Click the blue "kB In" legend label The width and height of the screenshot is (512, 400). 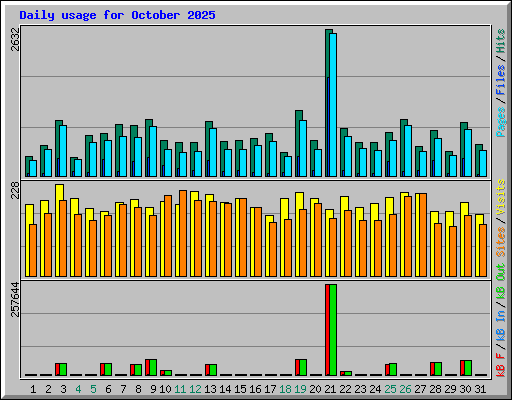click(x=501, y=325)
